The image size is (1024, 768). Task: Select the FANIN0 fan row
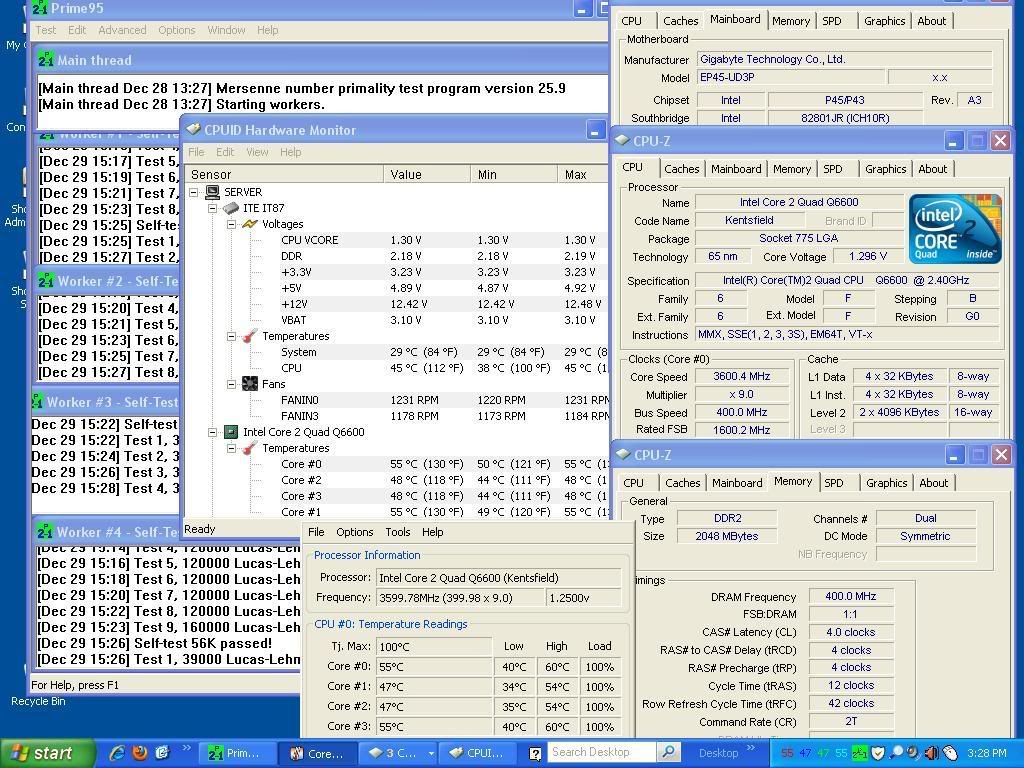point(397,400)
